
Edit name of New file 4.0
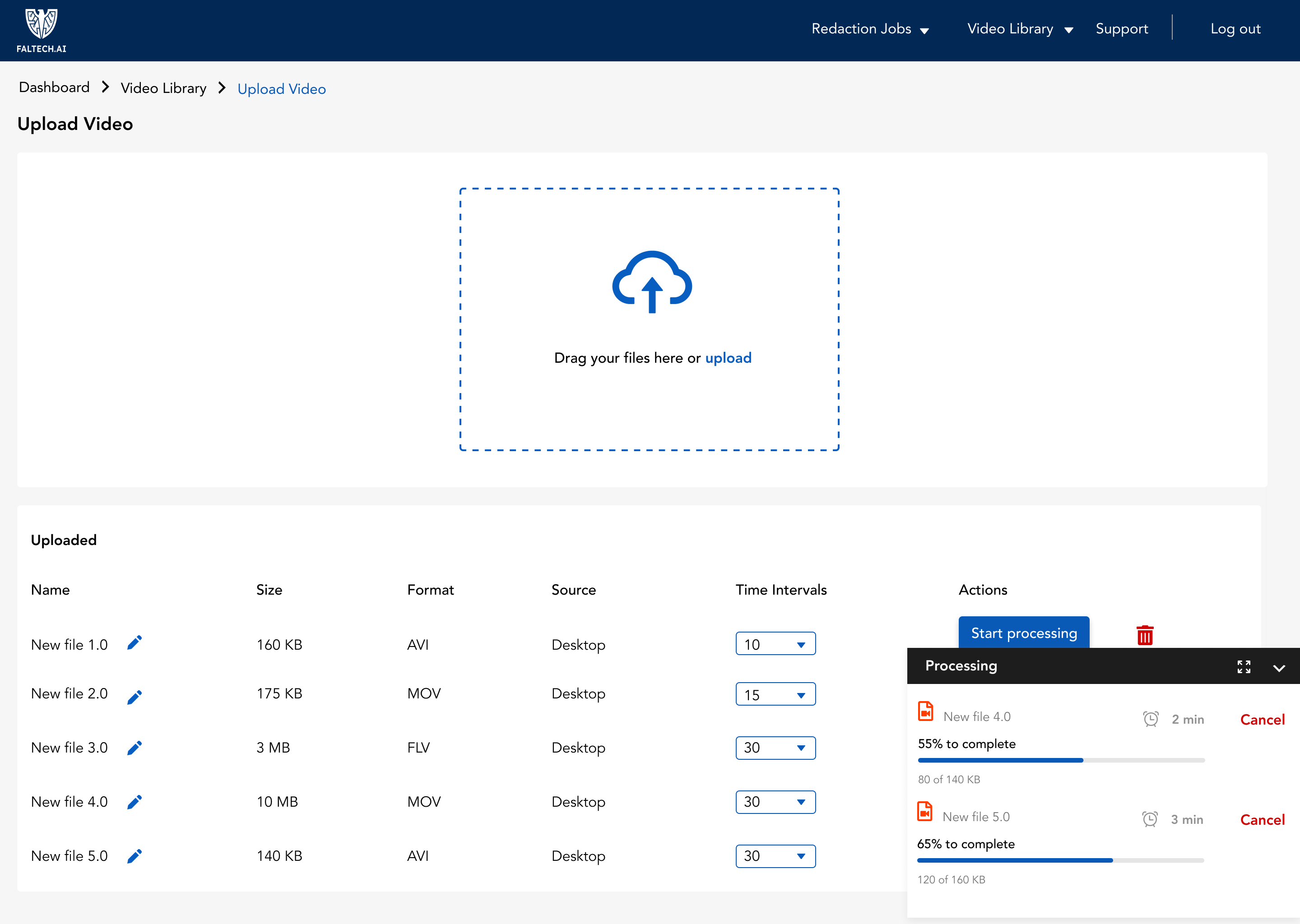(x=135, y=802)
